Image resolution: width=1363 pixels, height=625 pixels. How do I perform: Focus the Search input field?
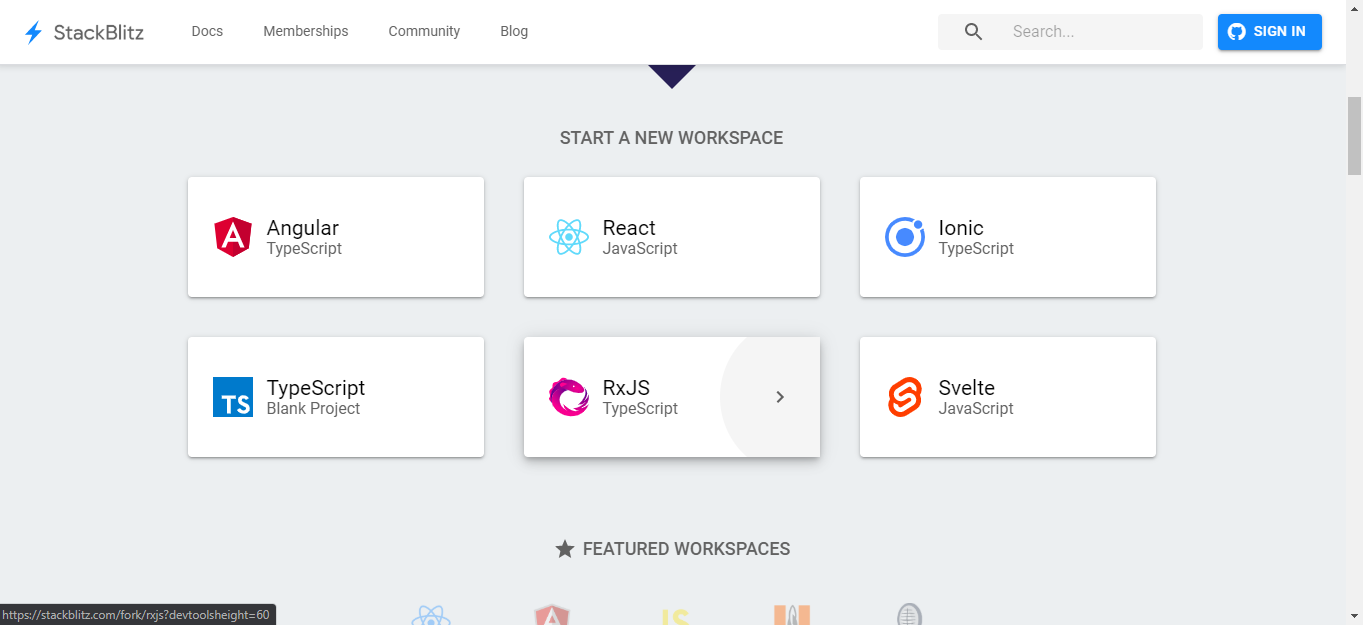(x=1100, y=32)
